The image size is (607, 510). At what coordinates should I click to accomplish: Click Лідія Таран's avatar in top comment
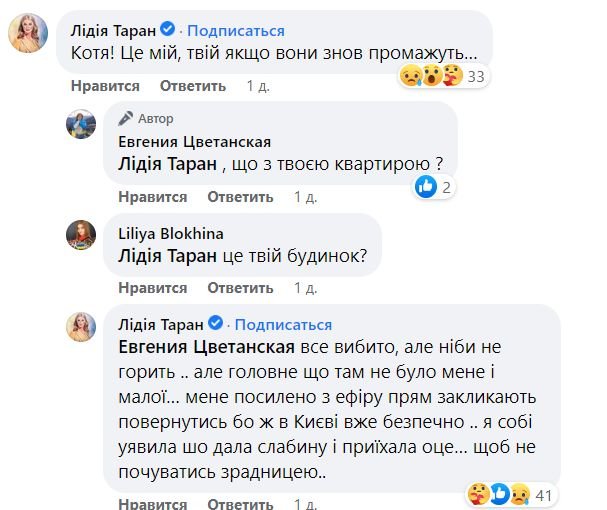point(26,36)
